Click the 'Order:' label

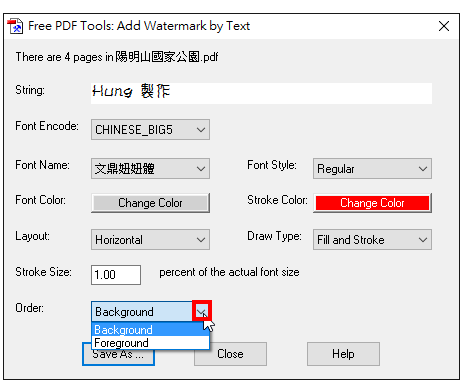30,308
